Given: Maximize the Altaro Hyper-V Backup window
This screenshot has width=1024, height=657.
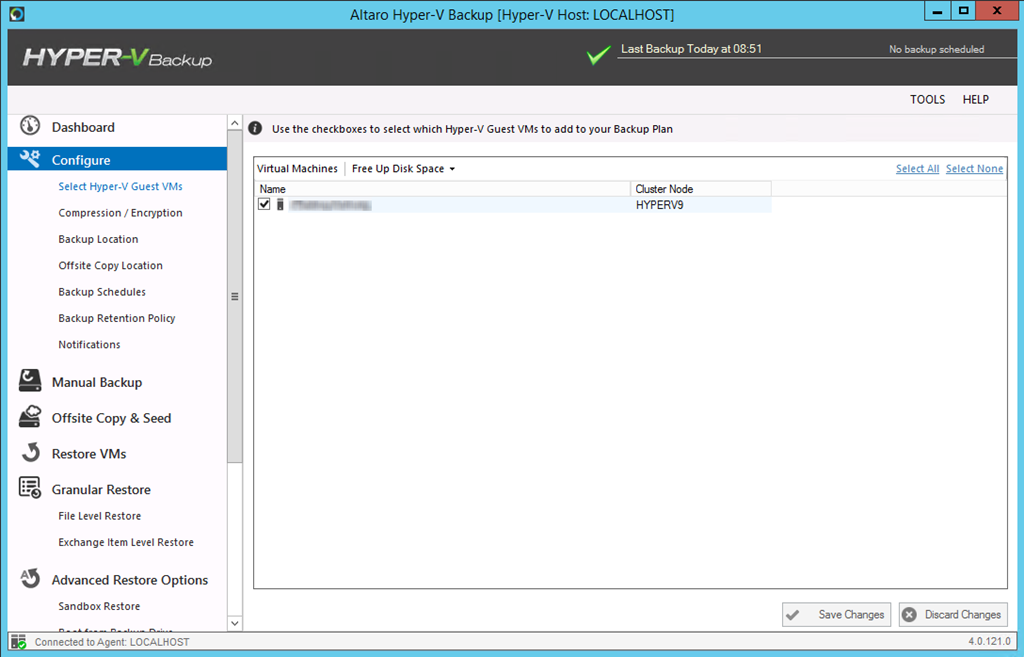Looking at the screenshot, I should tap(963, 11).
